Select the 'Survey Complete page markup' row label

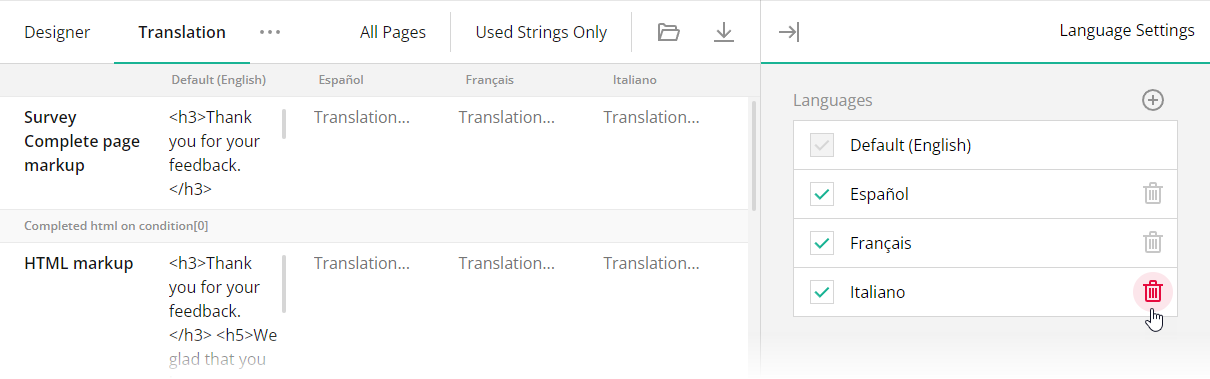click(x=82, y=141)
